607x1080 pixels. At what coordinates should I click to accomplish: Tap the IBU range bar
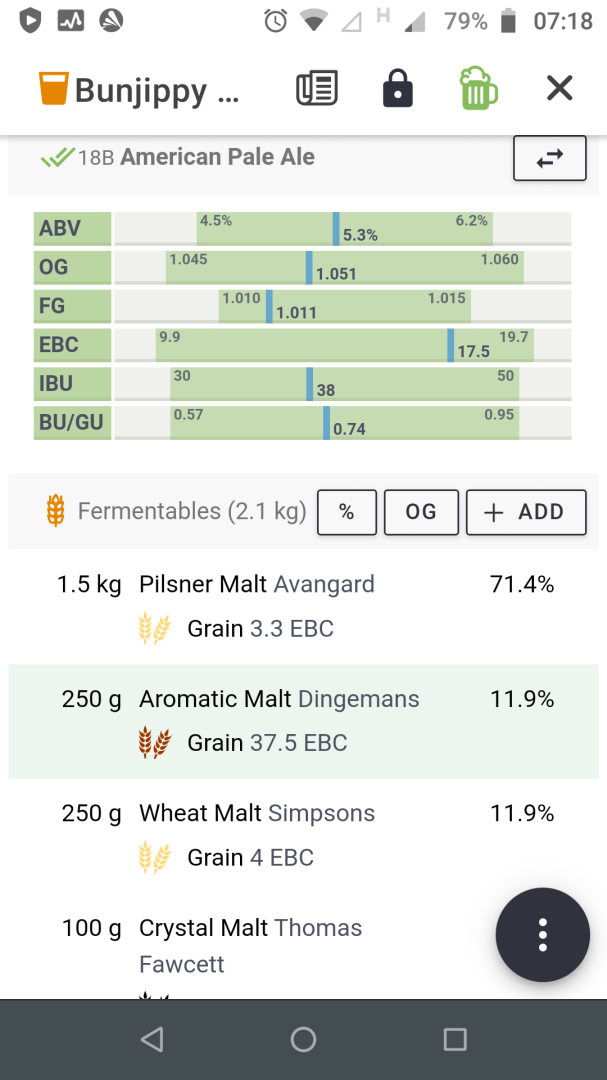[342, 383]
